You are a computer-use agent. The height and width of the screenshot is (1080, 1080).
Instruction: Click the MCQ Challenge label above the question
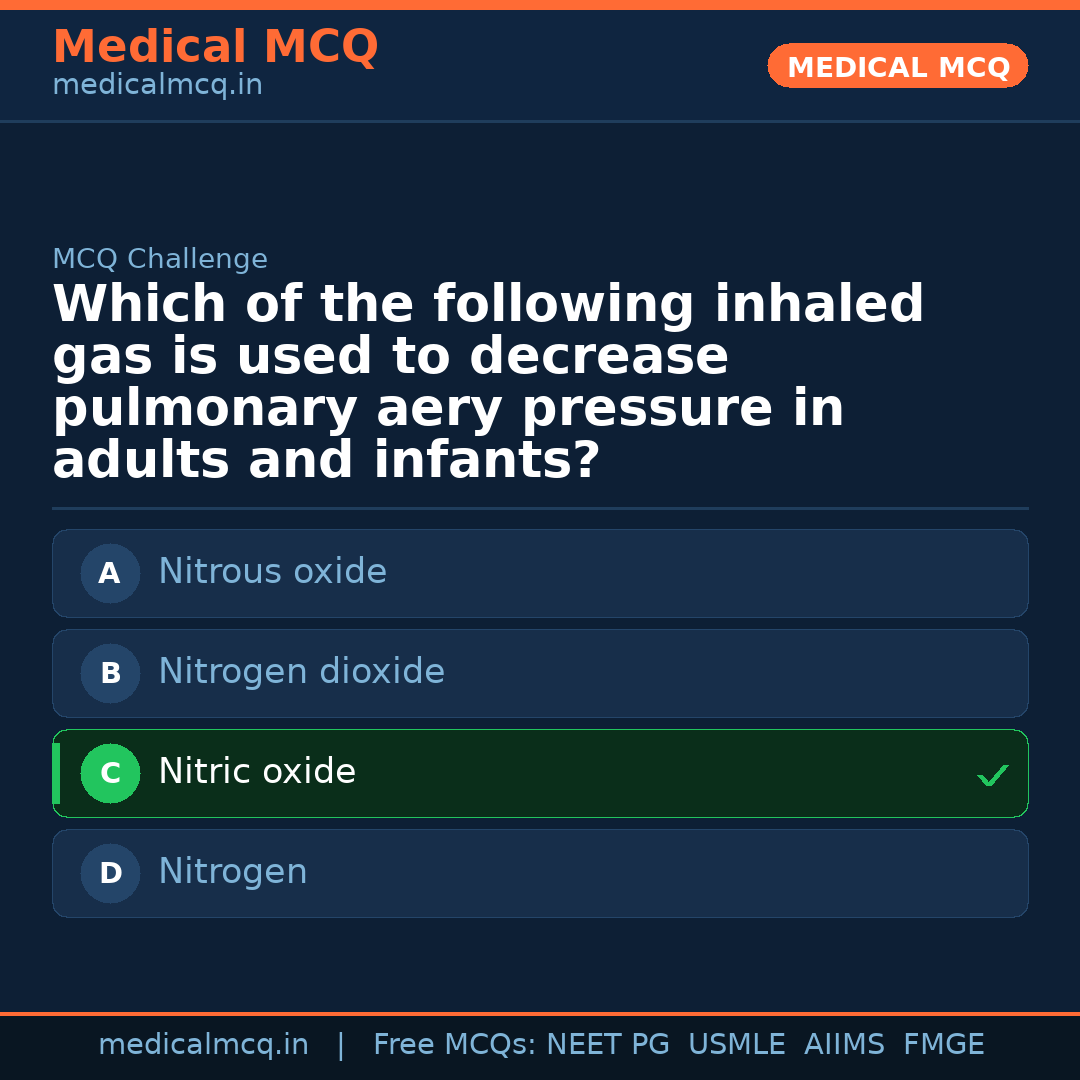(160, 260)
